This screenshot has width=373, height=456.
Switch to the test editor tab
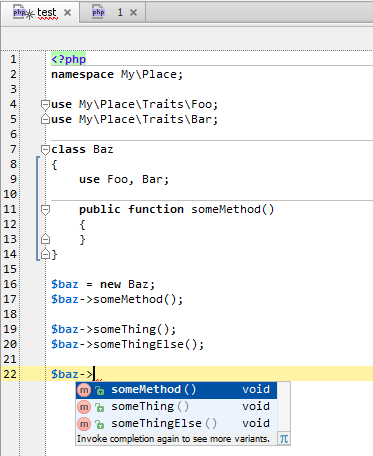click(x=40, y=13)
